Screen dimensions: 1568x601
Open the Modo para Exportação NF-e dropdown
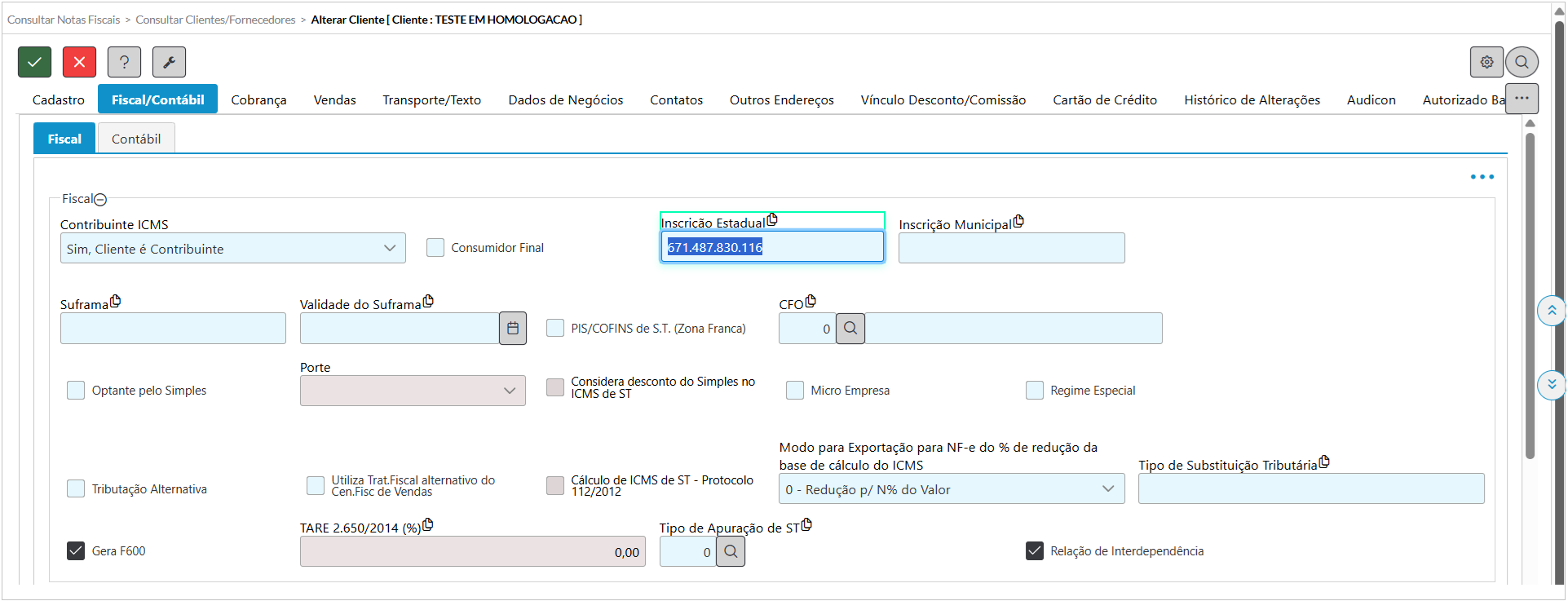point(951,489)
